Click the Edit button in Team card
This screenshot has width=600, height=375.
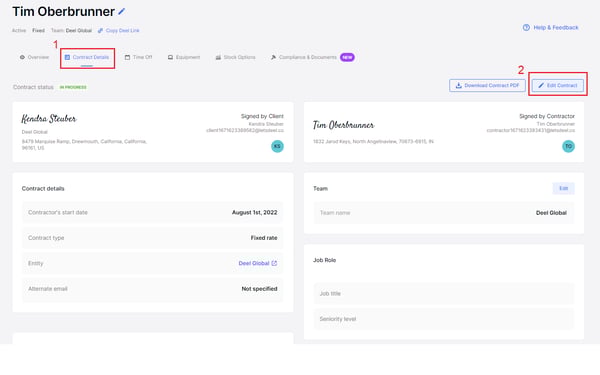[564, 188]
